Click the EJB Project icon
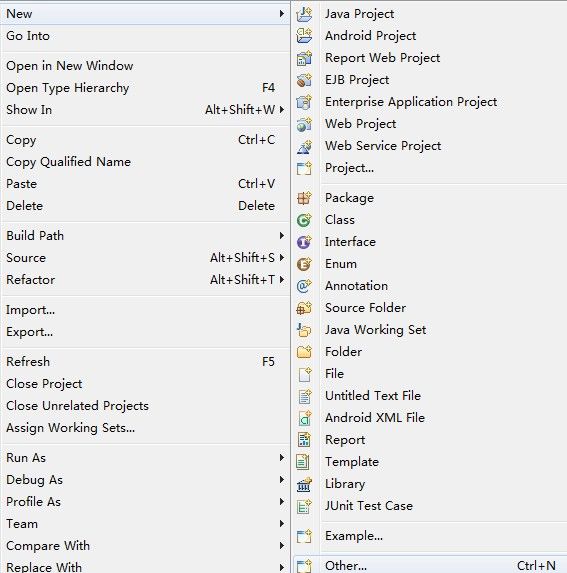567x573 pixels. pos(304,80)
